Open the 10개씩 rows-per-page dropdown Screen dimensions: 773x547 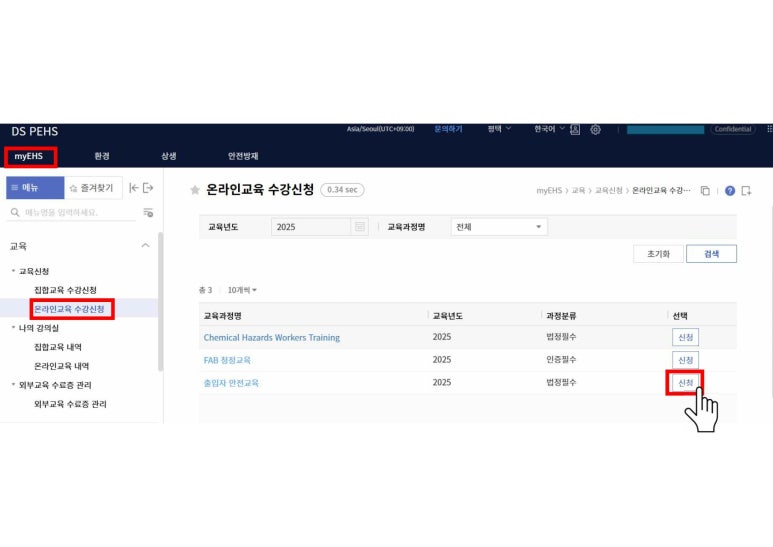[x=241, y=290]
